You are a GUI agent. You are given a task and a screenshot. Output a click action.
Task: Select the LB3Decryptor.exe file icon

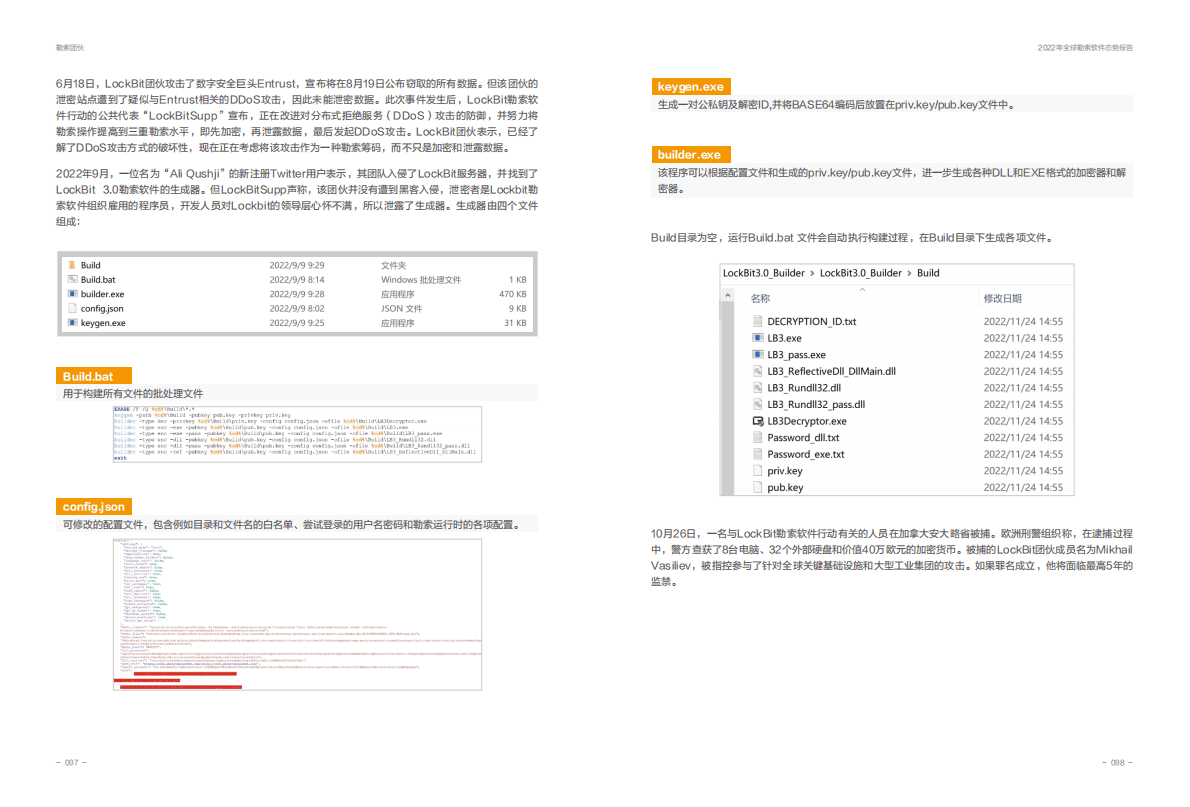pyautogui.click(x=758, y=421)
